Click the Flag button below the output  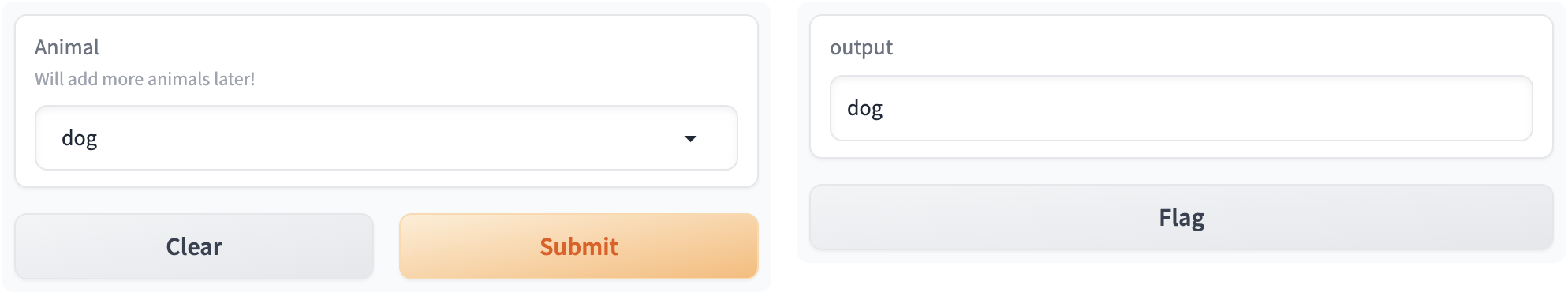tap(1182, 217)
